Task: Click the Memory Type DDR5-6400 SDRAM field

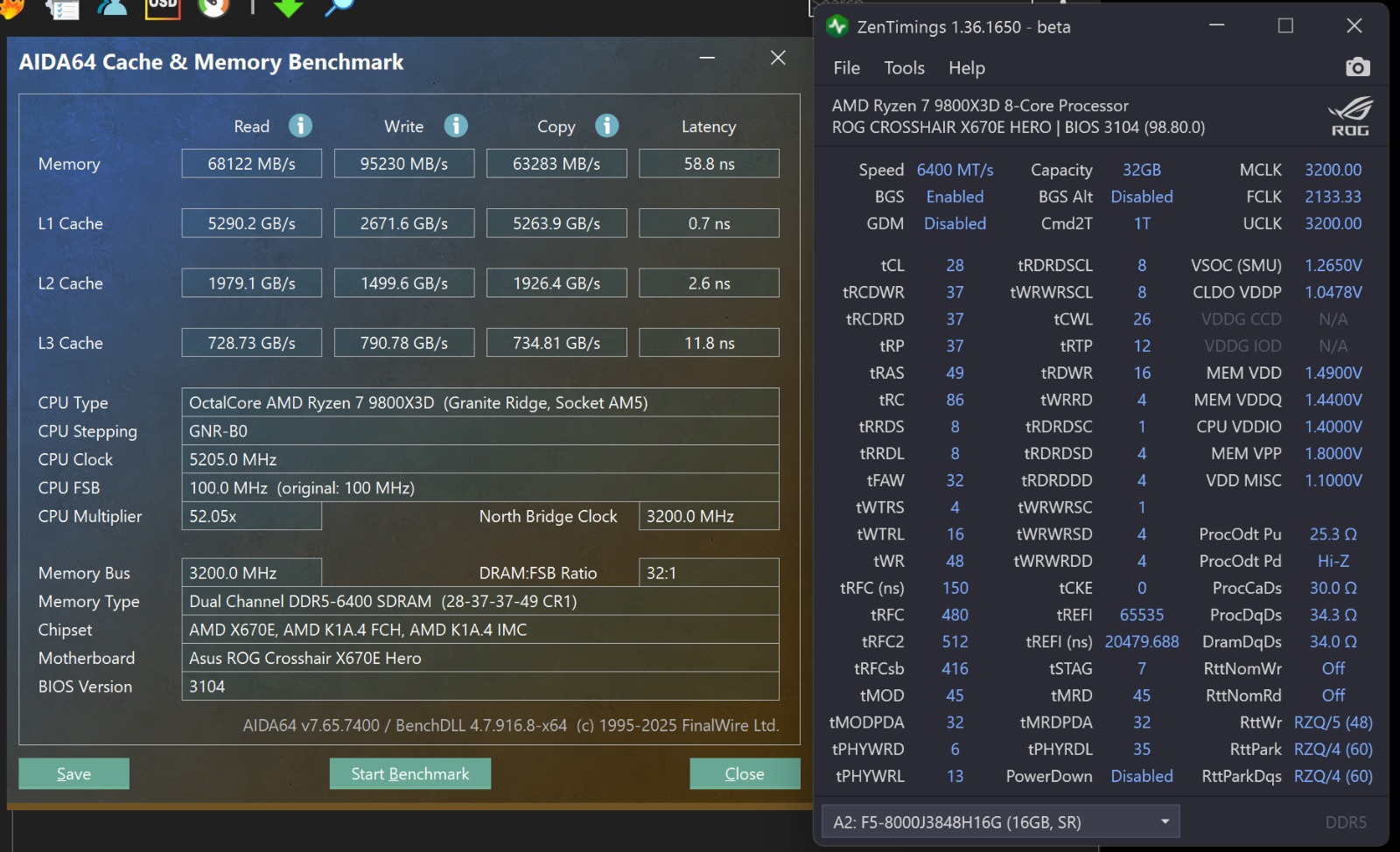Action: click(x=480, y=602)
